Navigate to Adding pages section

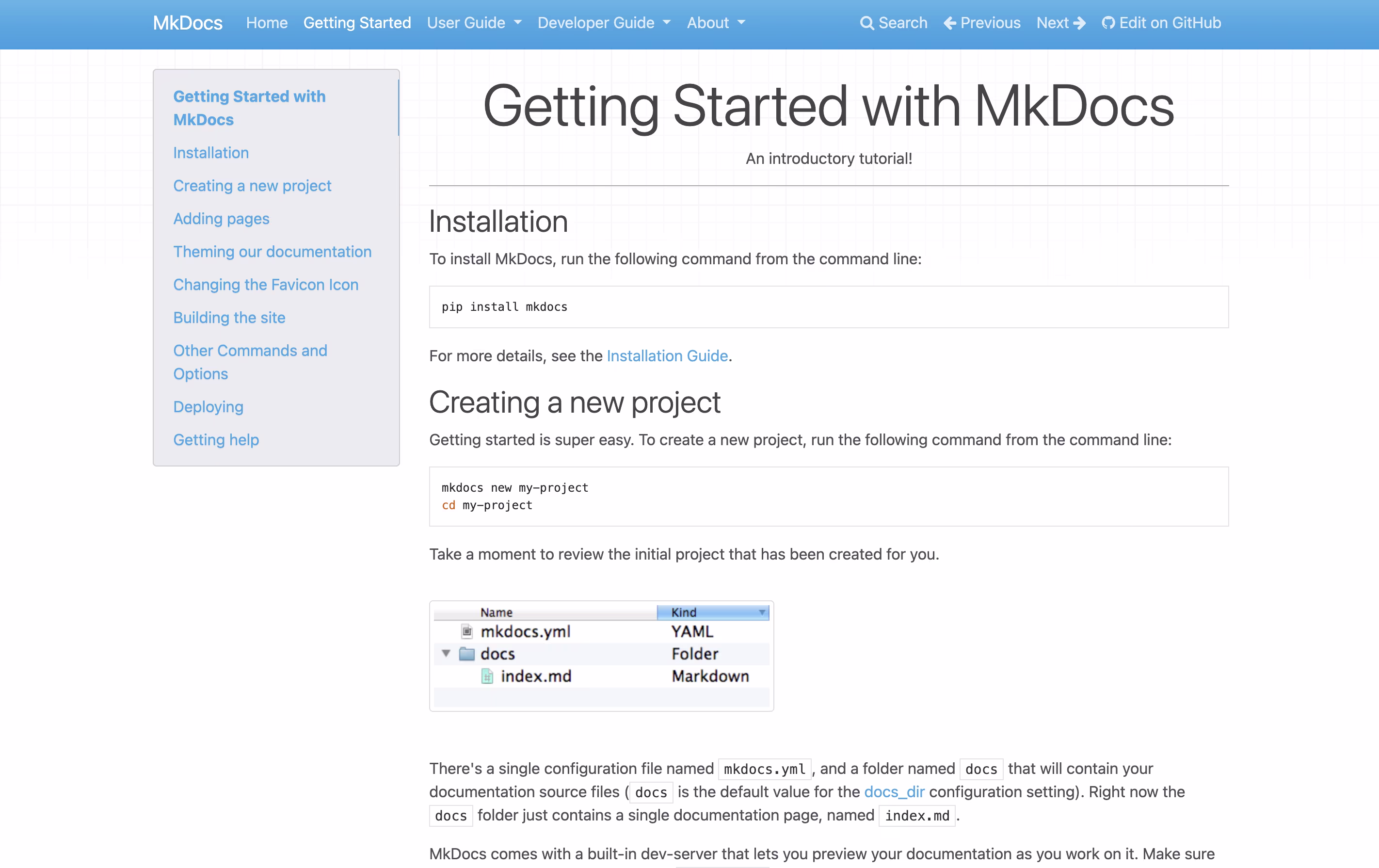pyautogui.click(x=221, y=219)
